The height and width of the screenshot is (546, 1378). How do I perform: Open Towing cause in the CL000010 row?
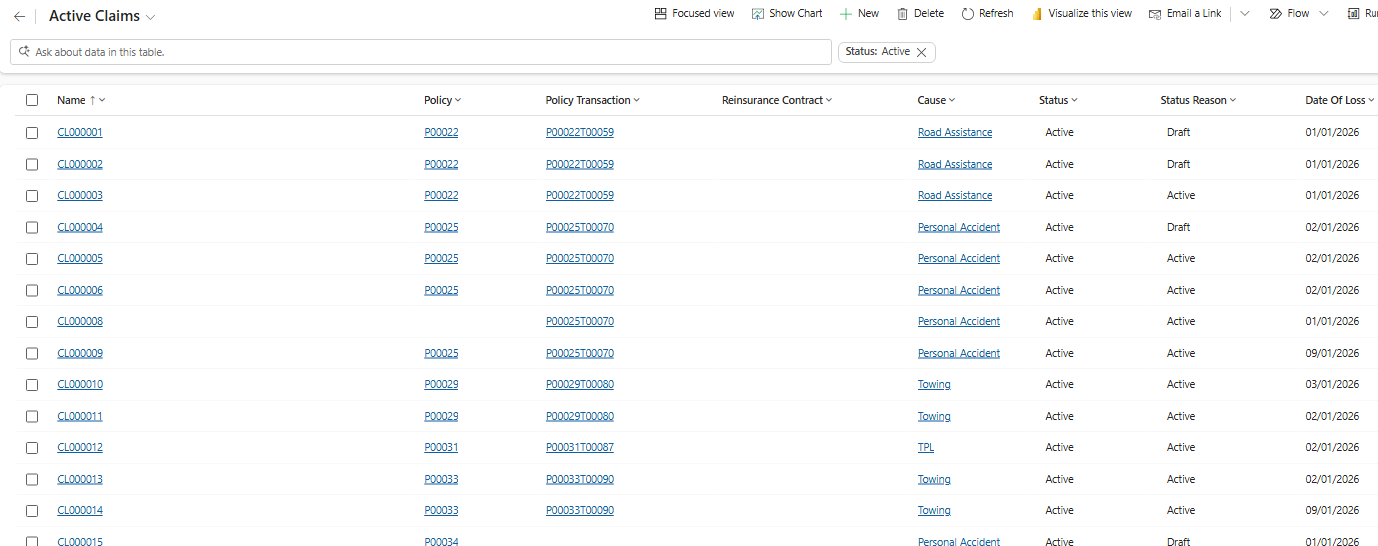(934, 384)
